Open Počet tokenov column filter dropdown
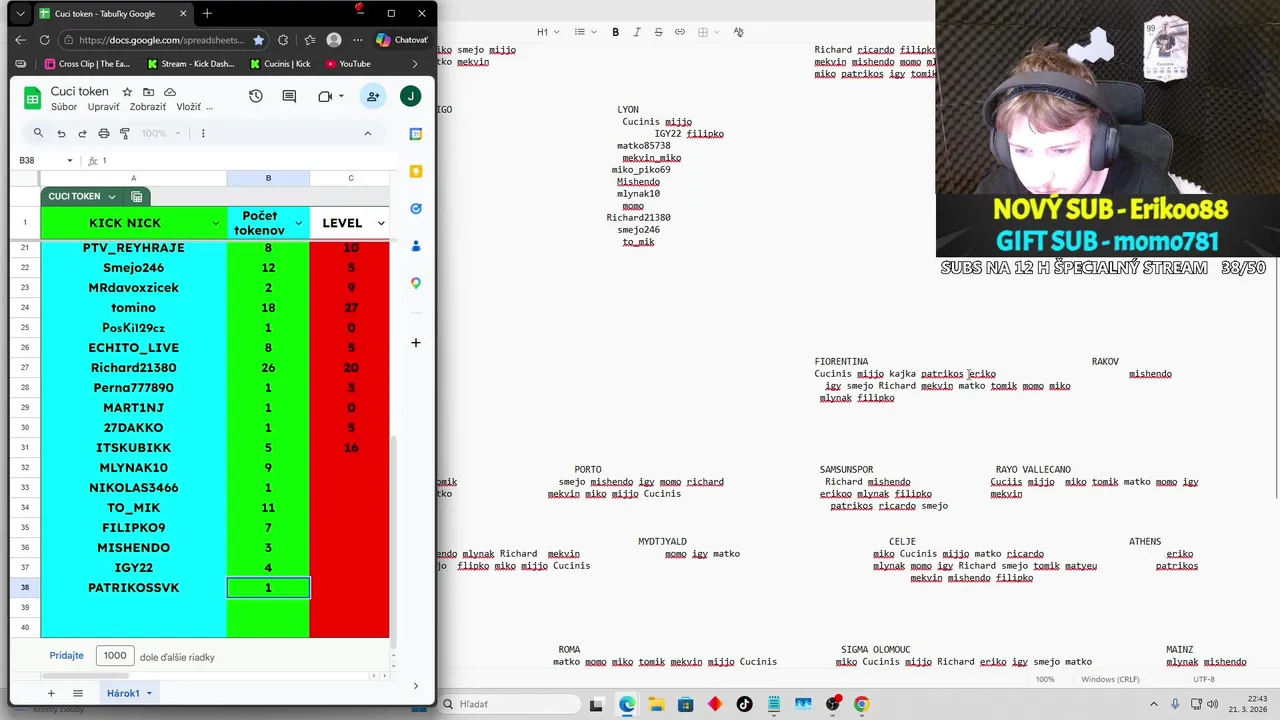1280x720 pixels. point(298,223)
